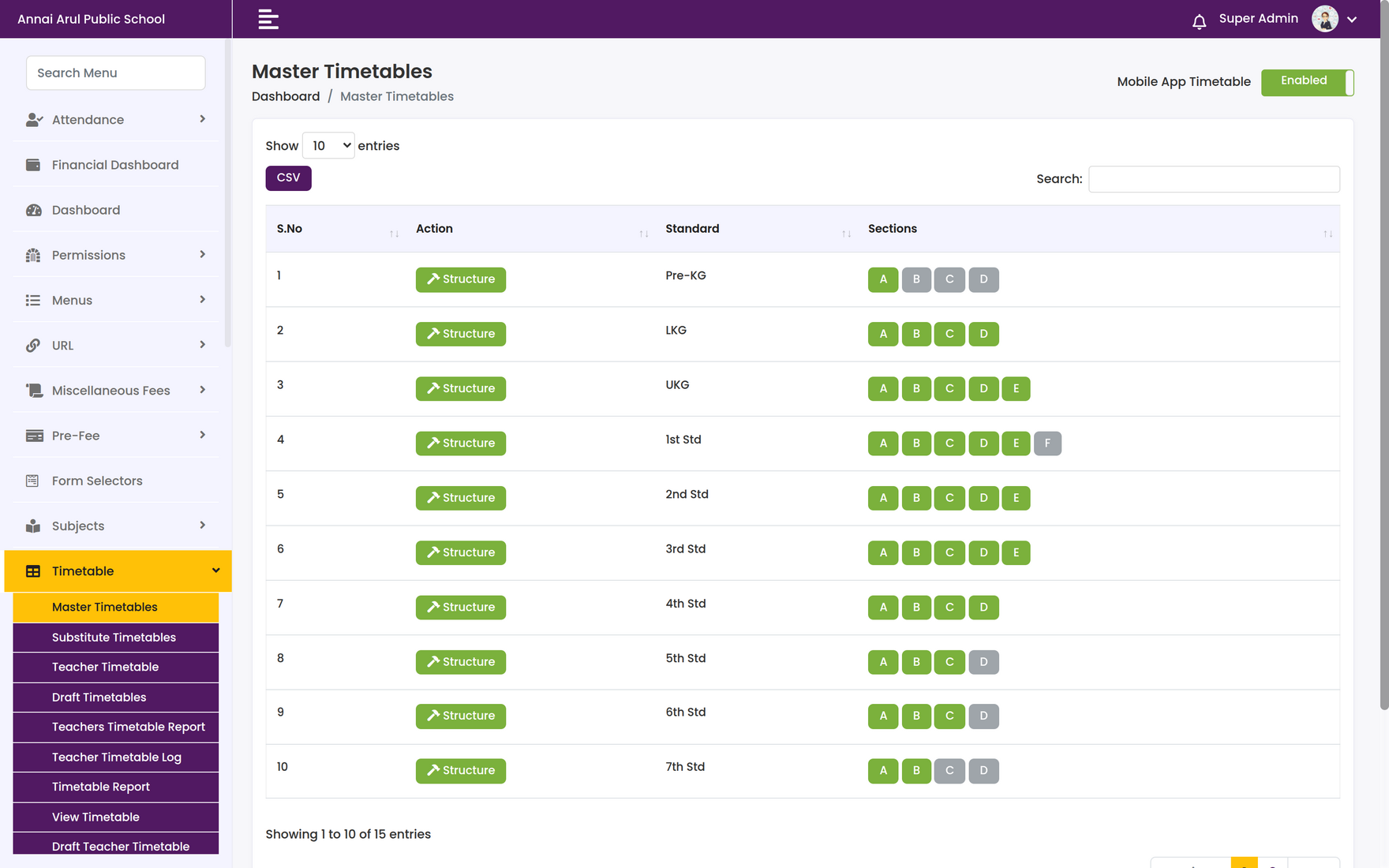Collapse the Timetable menu chevron
This screenshot has width=1389, height=868.
click(x=215, y=571)
